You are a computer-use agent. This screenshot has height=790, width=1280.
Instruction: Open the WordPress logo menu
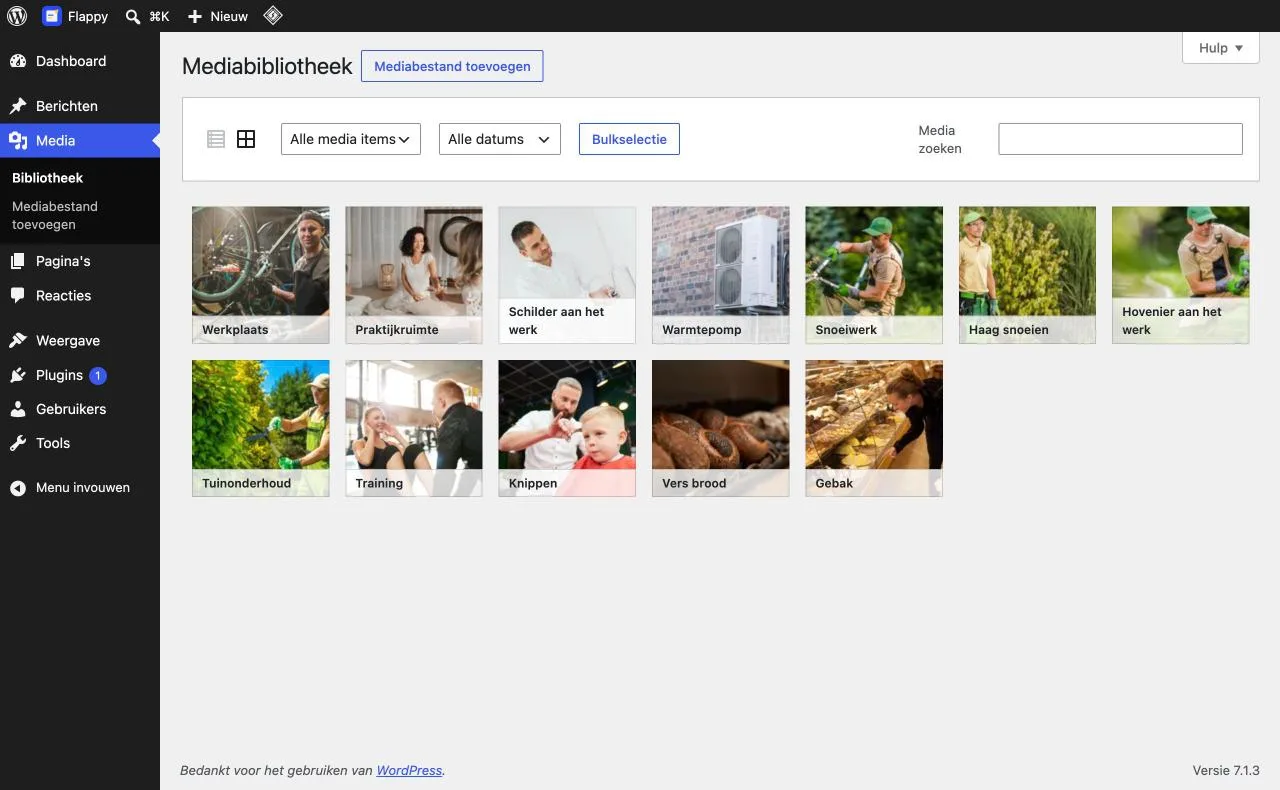[17, 16]
